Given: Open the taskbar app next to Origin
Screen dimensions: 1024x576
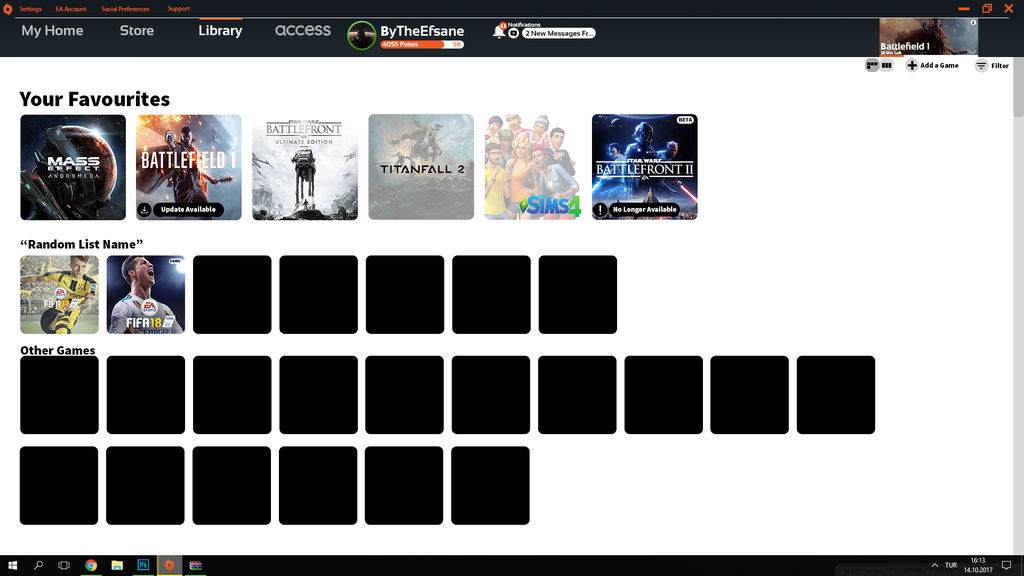Looking at the screenshot, I should (195, 566).
